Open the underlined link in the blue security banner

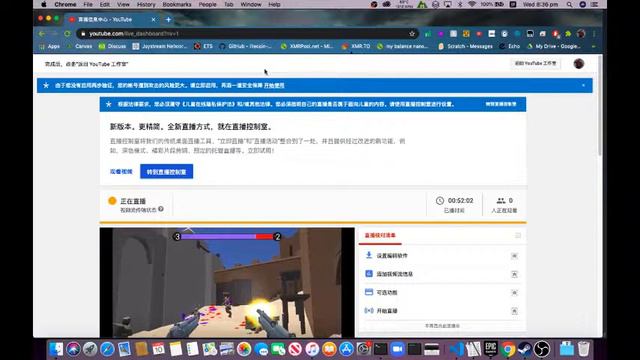(x=274, y=86)
